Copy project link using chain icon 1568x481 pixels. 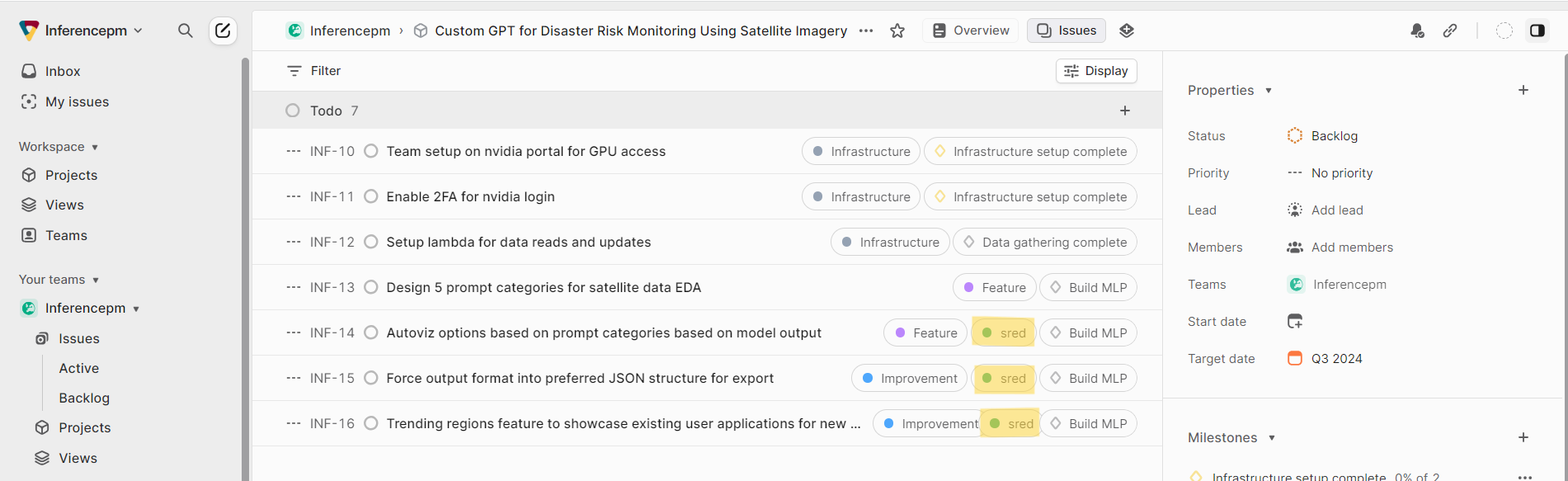(1450, 31)
